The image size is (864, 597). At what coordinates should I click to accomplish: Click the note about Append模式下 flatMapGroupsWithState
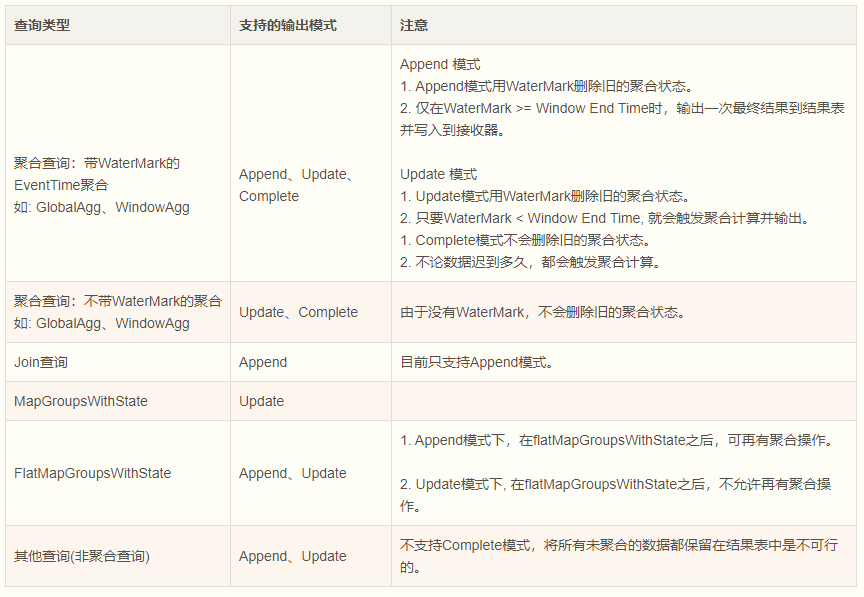tap(618, 440)
